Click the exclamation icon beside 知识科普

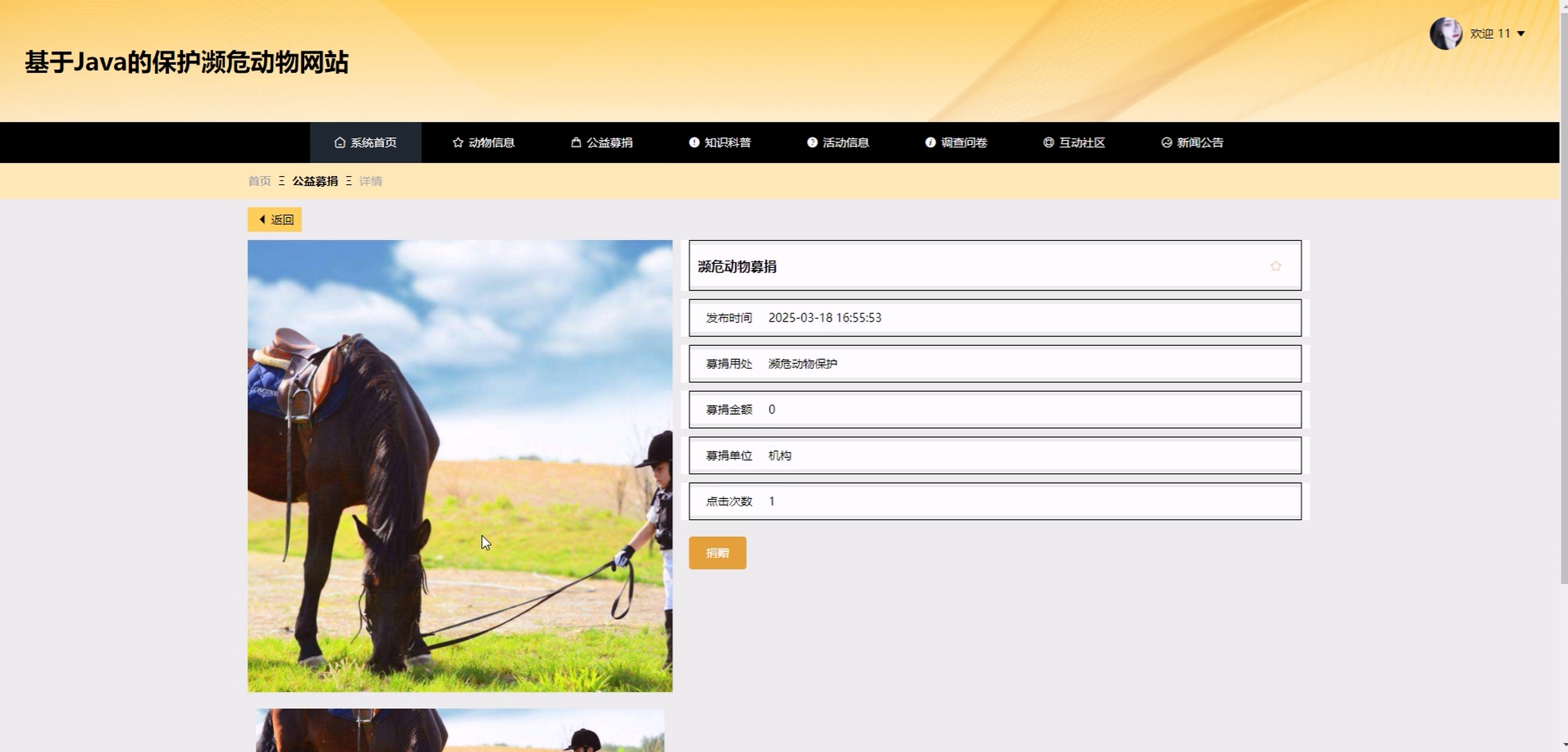point(694,143)
